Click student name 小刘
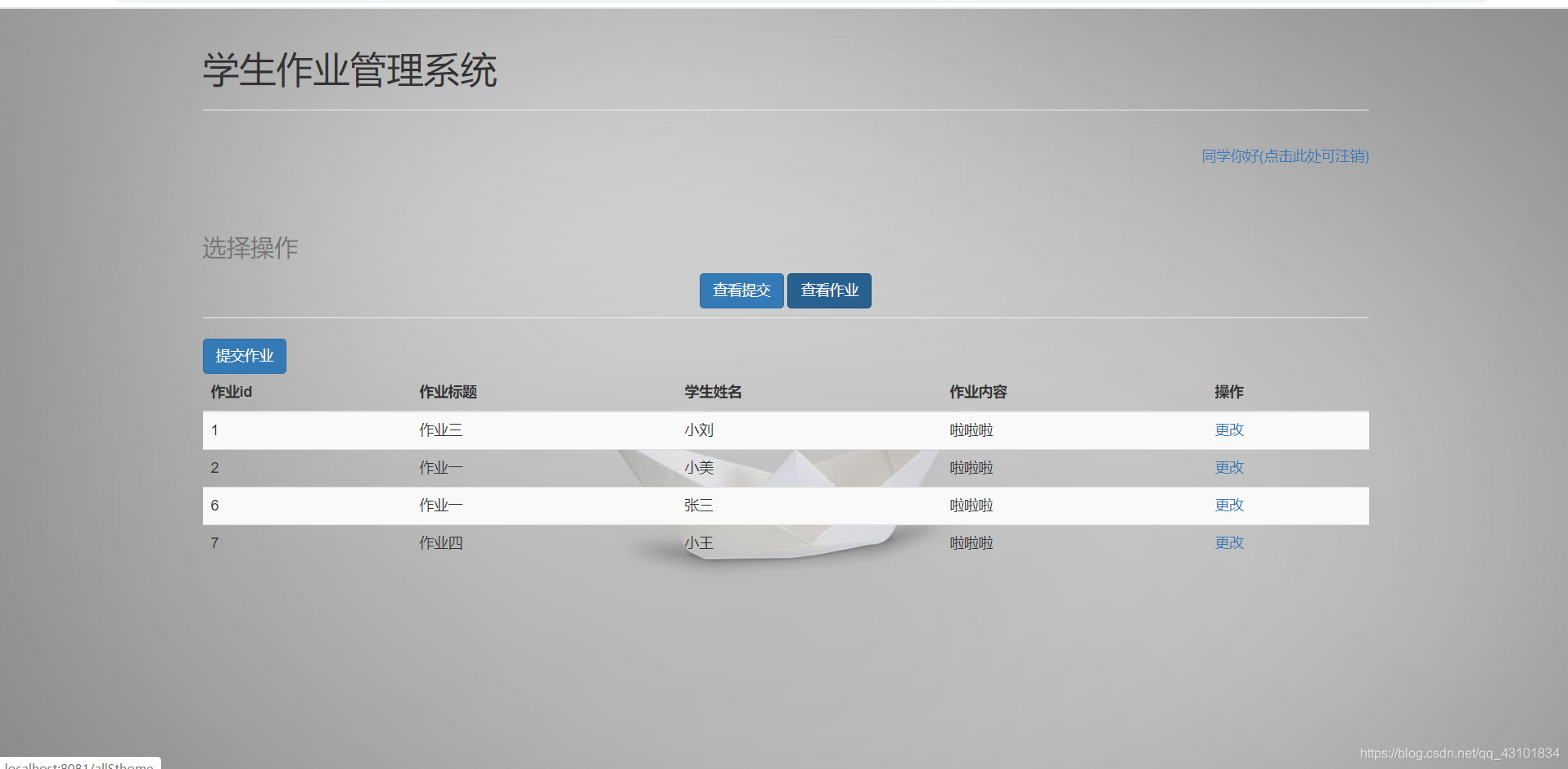Screen dimensions: 1568x769 tap(699, 430)
